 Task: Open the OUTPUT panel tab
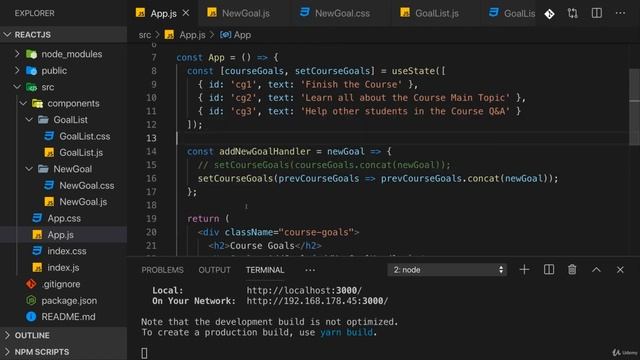(x=214, y=270)
